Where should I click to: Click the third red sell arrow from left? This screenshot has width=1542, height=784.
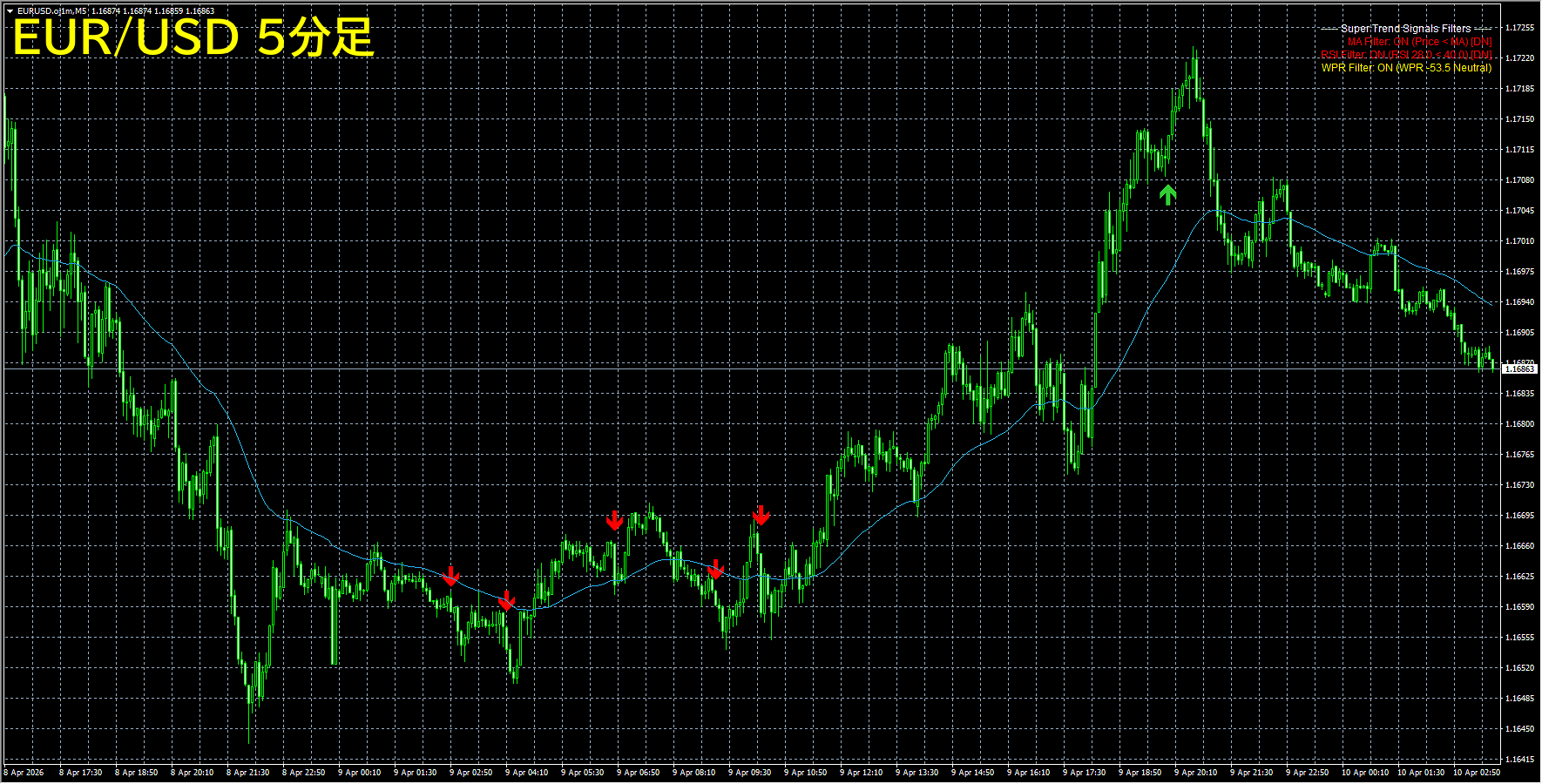614,520
